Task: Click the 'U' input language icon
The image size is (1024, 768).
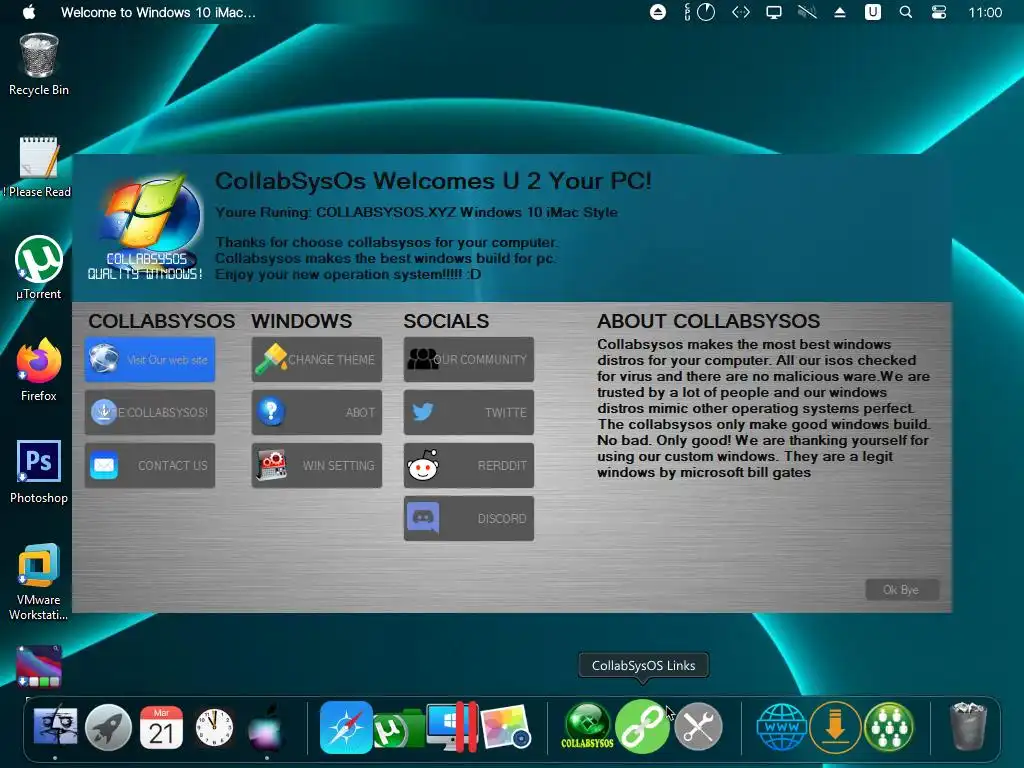Action: pos(872,12)
